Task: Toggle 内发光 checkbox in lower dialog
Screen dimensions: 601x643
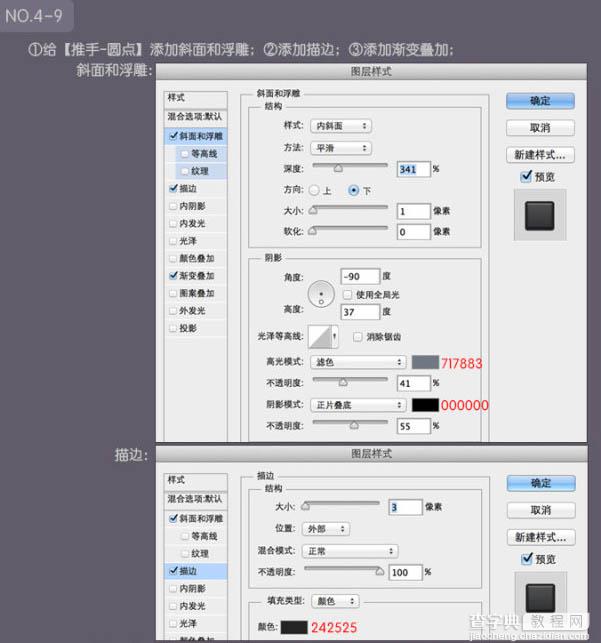Action: point(173,606)
